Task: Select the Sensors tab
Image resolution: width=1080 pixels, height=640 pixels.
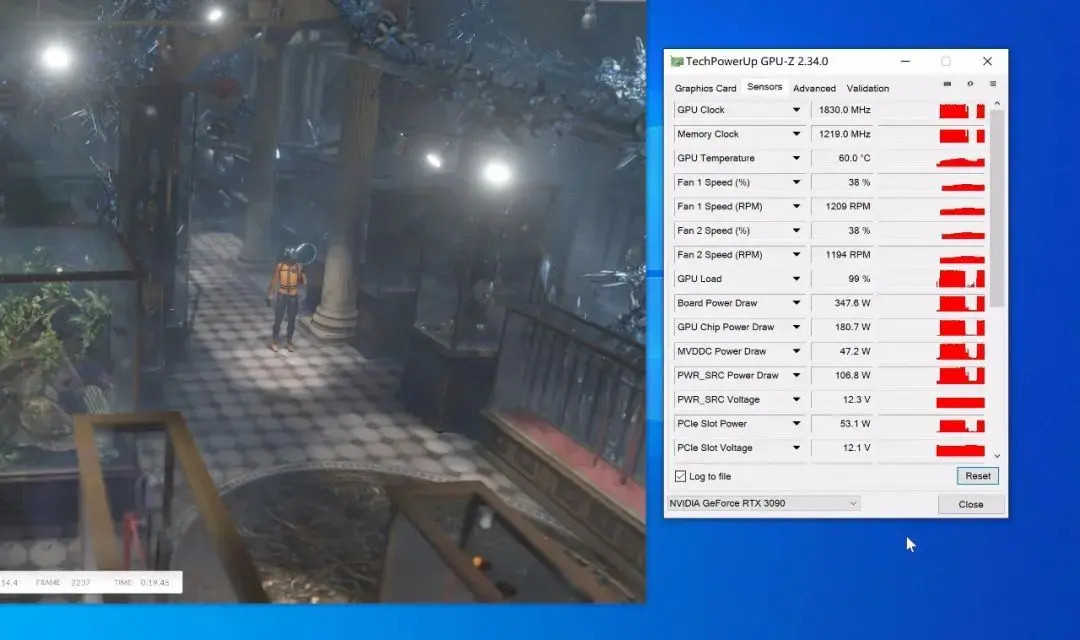Action: pyautogui.click(x=765, y=87)
